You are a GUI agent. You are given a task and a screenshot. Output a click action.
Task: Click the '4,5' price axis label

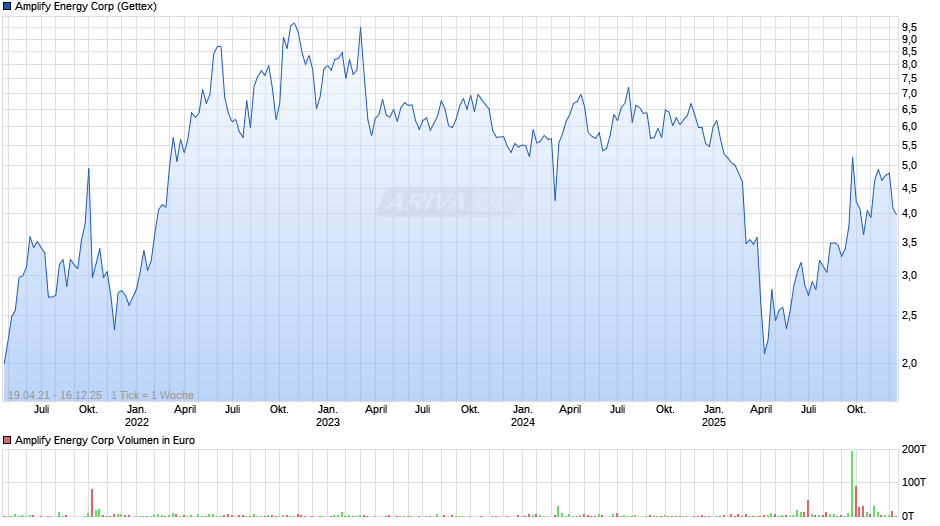click(909, 189)
